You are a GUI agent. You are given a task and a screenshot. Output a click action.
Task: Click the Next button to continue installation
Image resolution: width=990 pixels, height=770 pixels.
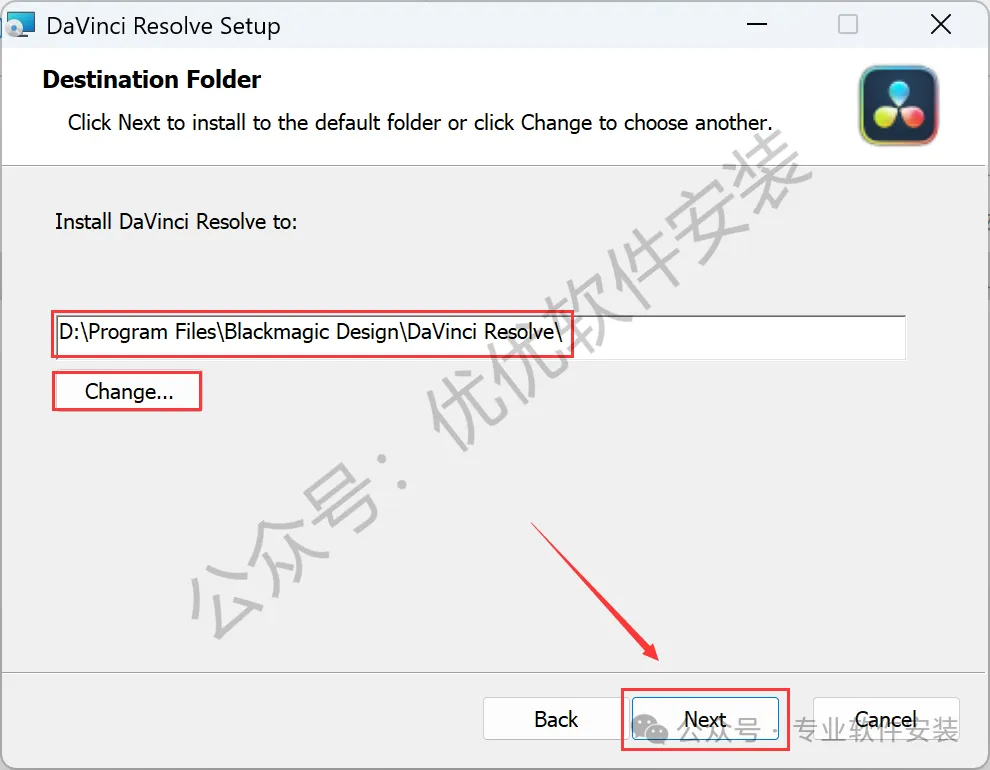pyautogui.click(x=705, y=719)
